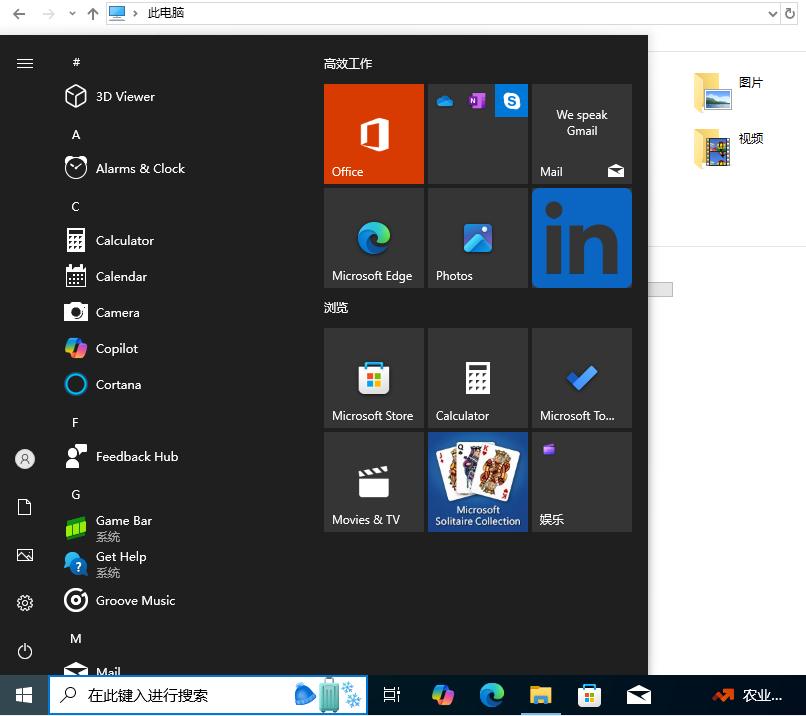Open the Mail live tile

click(582, 134)
